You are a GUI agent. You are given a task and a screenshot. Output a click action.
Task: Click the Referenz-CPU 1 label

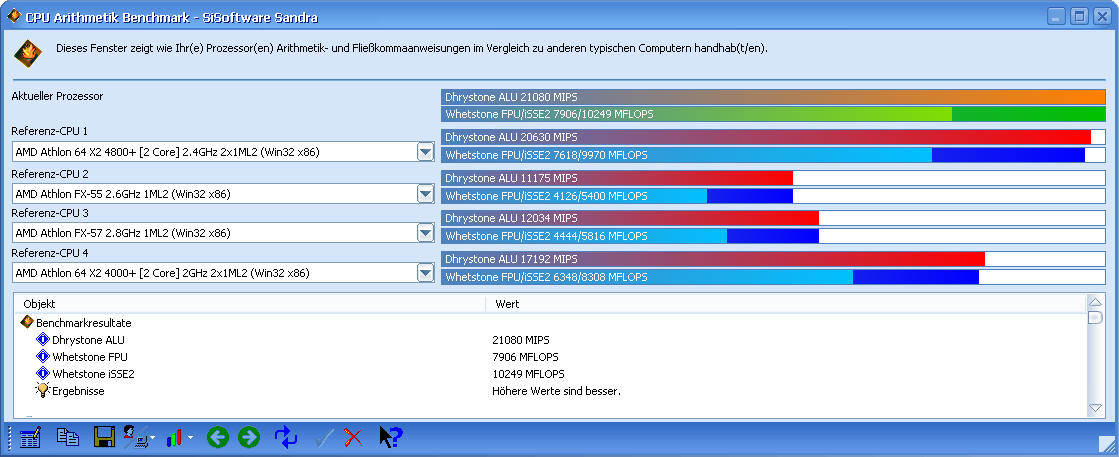(50, 131)
